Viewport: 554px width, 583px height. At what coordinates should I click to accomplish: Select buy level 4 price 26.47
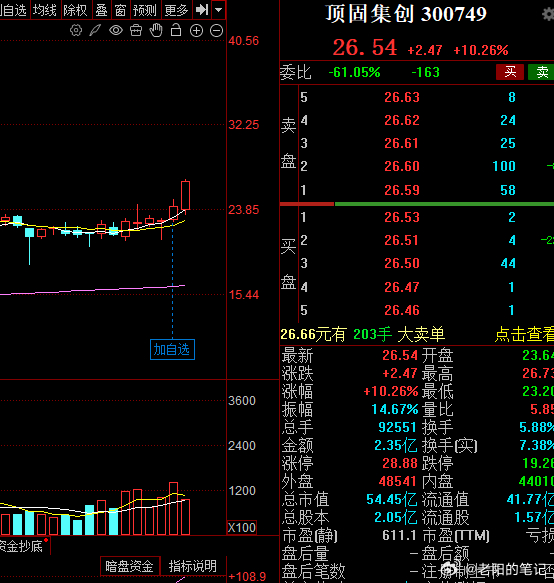pyautogui.click(x=402, y=287)
